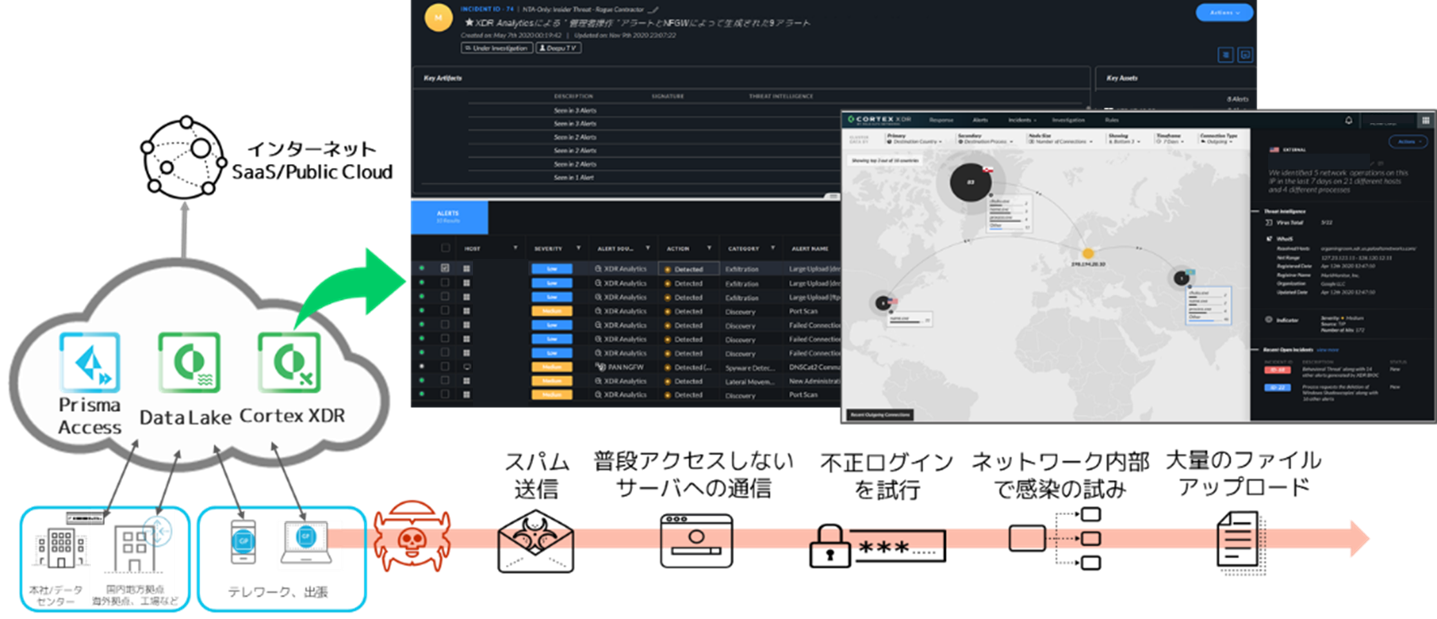Click the blue Actions button
This screenshot has width=1437, height=619.
pos(1225,12)
